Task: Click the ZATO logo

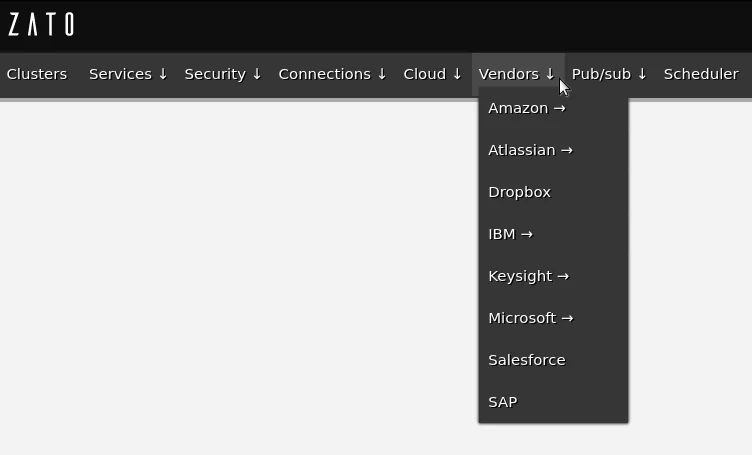Action: (x=41, y=25)
